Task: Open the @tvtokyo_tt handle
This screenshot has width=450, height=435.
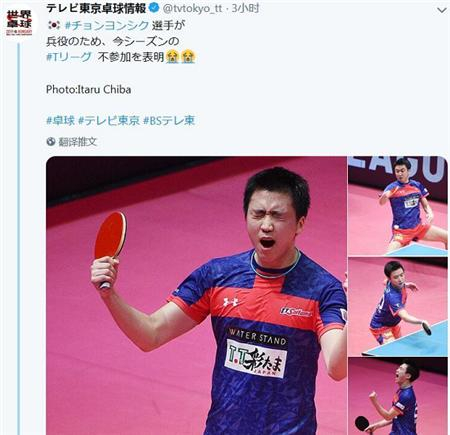Action: point(192,9)
